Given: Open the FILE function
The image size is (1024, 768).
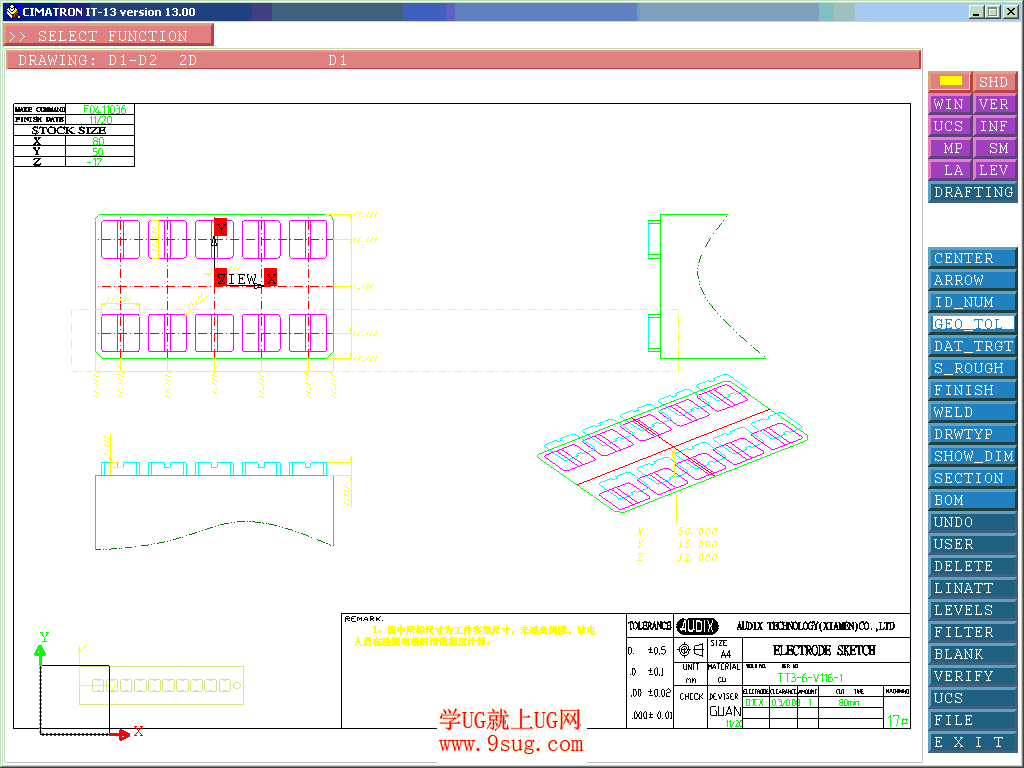Looking at the screenshot, I should 973,720.
